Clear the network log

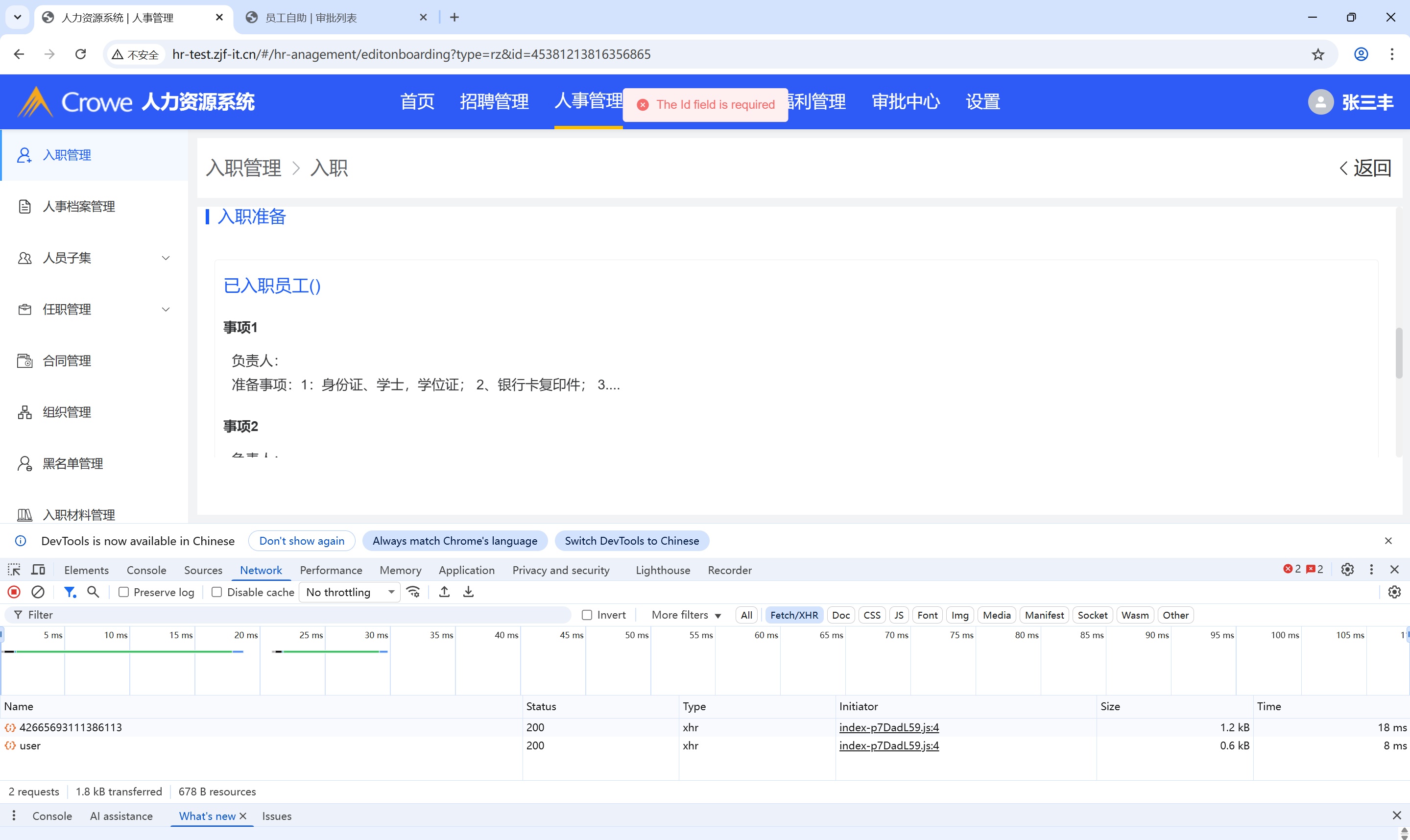(38, 592)
